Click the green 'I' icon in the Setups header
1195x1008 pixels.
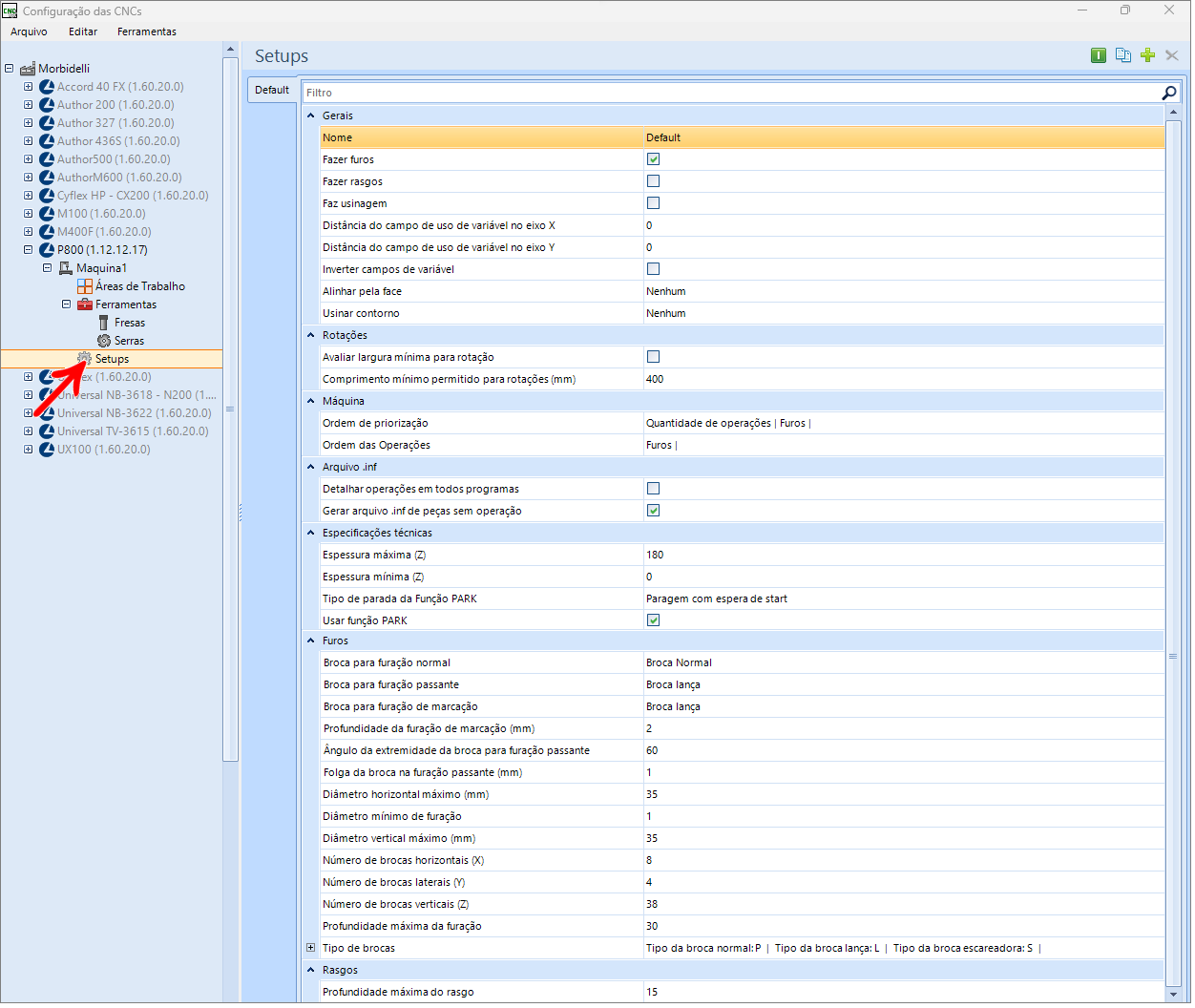[x=1099, y=55]
